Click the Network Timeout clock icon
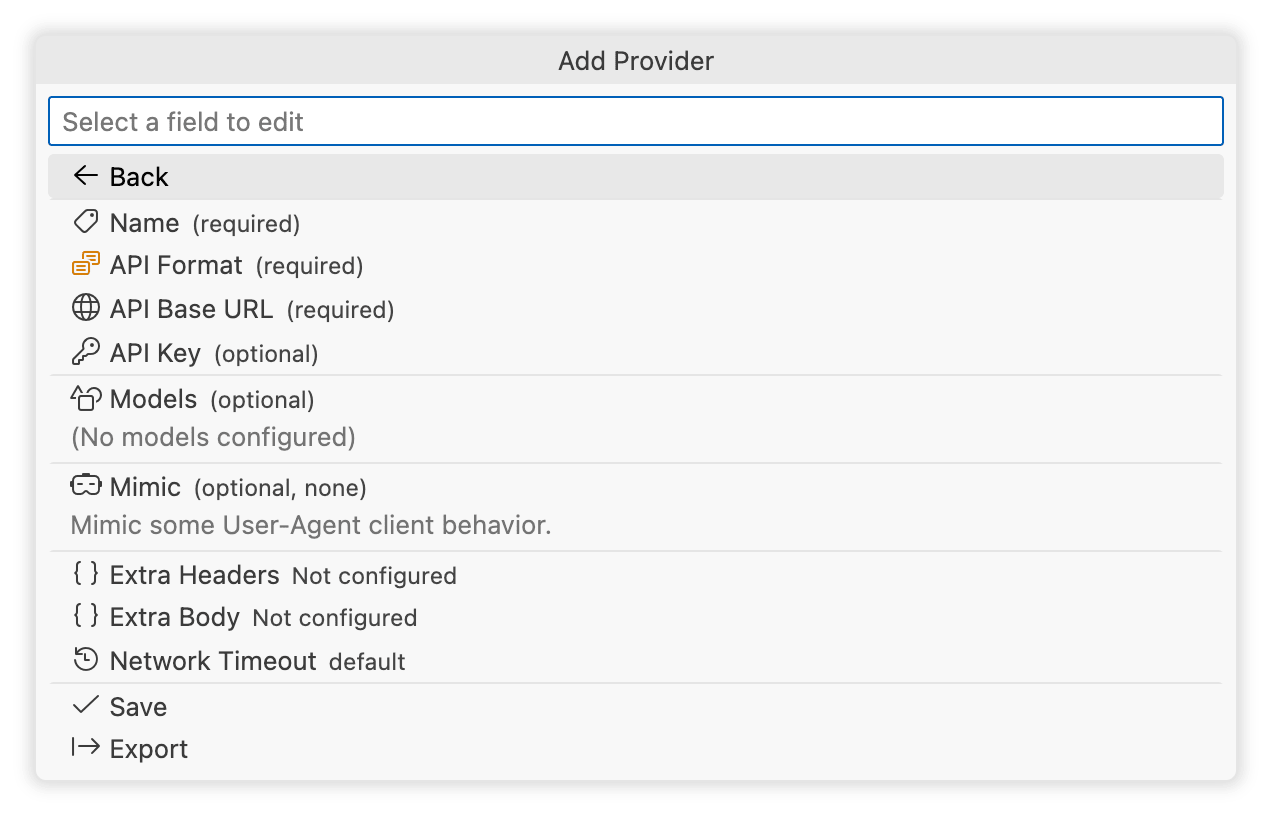This screenshot has height=820, width=1272. (86, 660)
